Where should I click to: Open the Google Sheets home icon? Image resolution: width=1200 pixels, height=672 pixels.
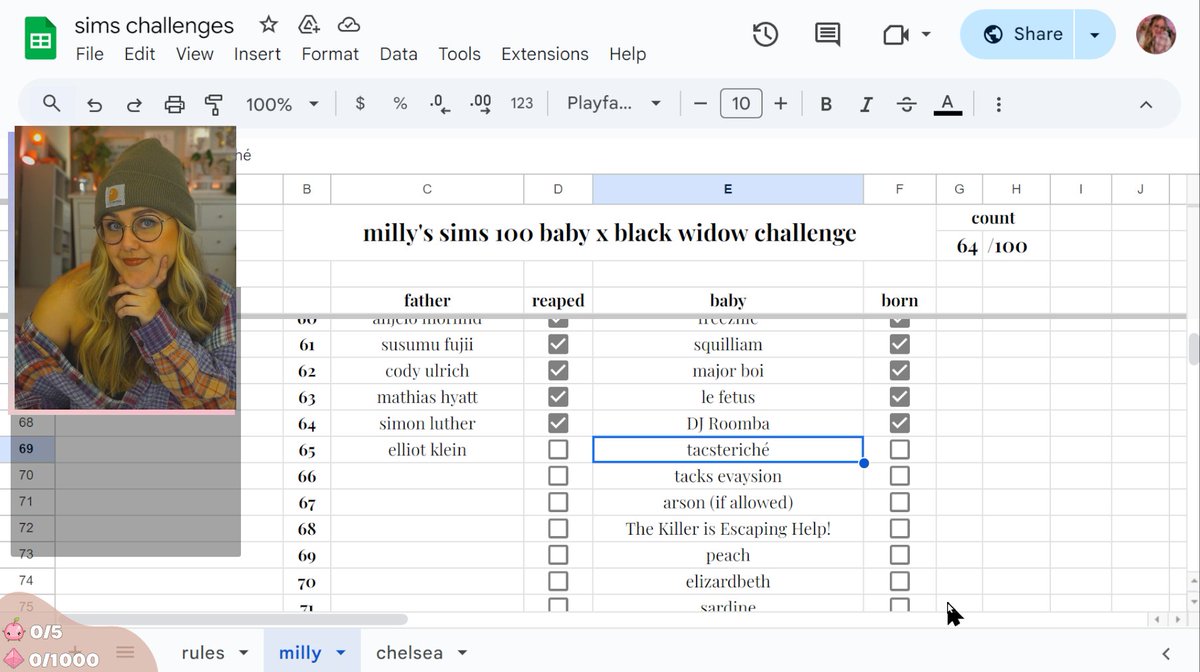click(40, 40)
